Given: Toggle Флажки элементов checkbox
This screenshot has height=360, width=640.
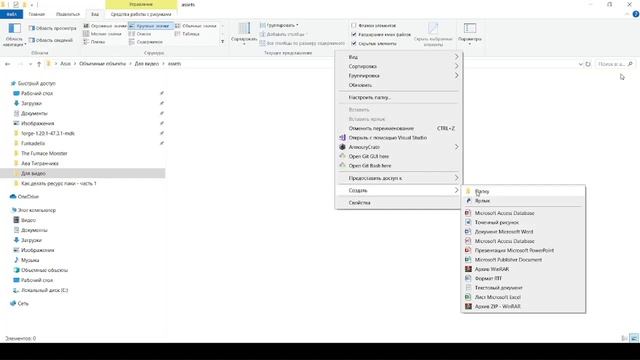Looking at the screenshot, I should 354,25.
